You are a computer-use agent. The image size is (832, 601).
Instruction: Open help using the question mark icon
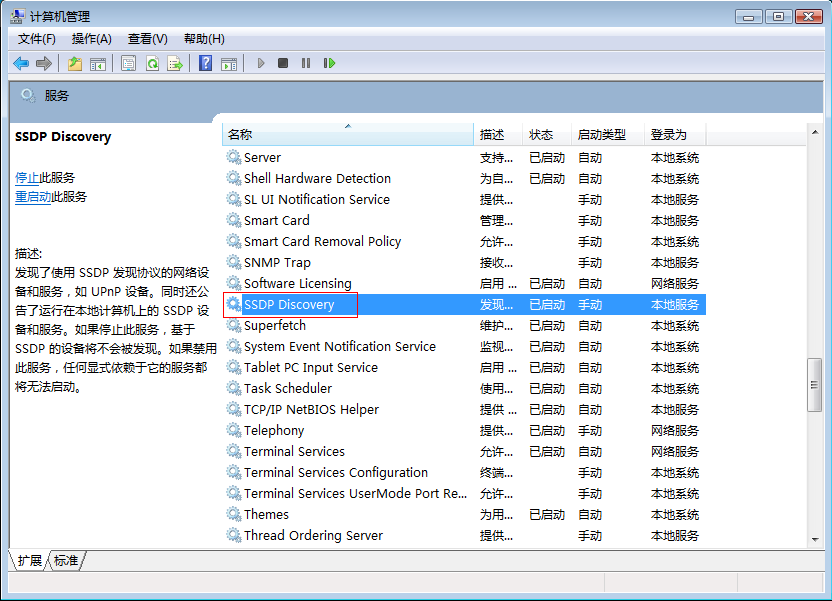click(205, 63)
